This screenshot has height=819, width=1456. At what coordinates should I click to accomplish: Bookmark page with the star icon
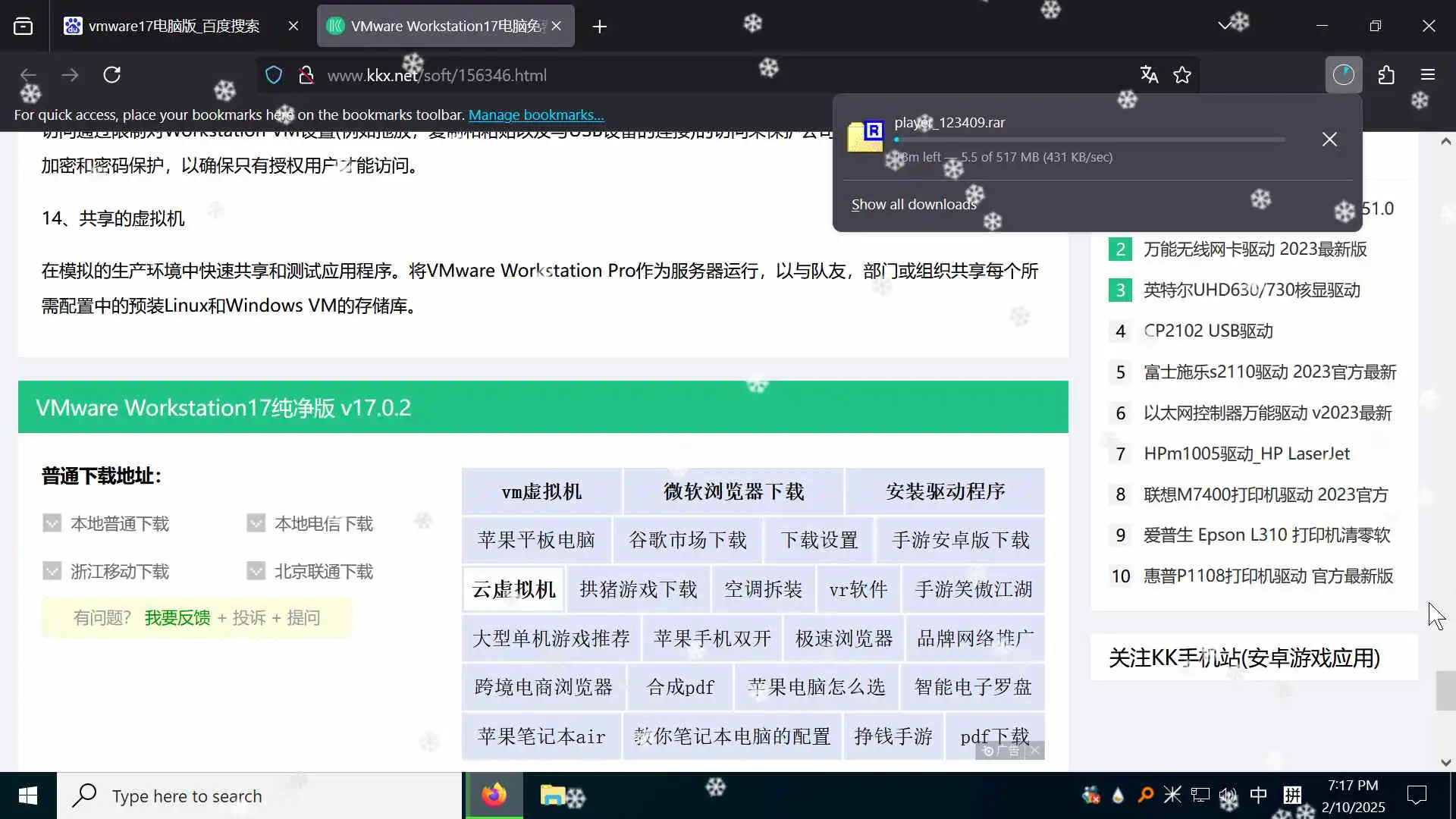(x=1182, y=75)
